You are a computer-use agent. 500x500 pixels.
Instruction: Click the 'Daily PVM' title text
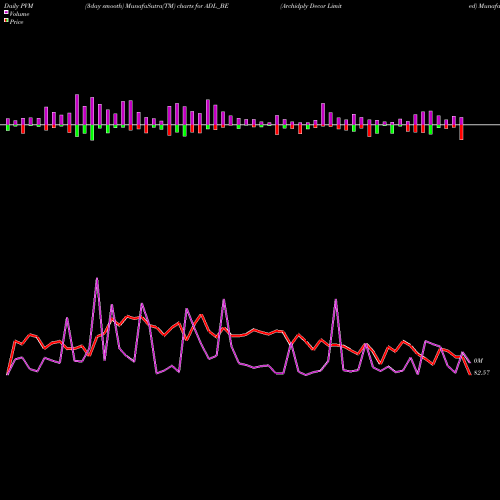[19, 6]
